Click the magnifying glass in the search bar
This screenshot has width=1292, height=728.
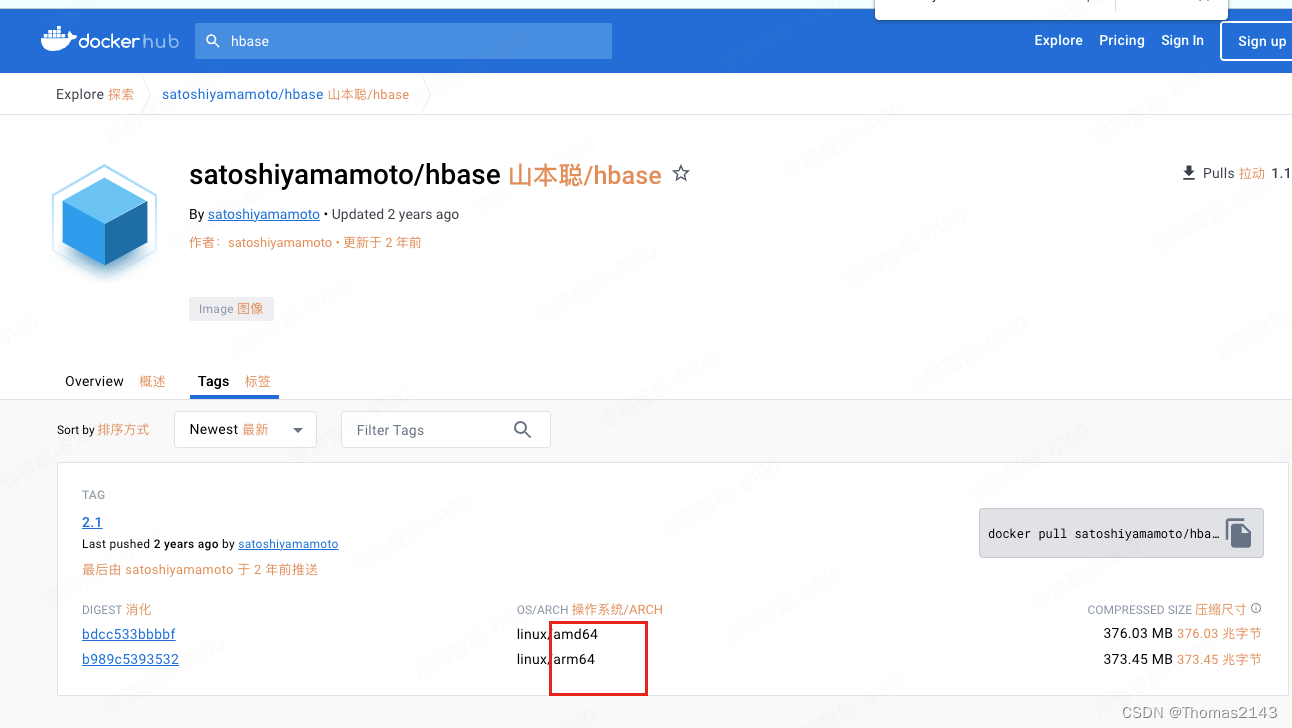pos(213,41)
